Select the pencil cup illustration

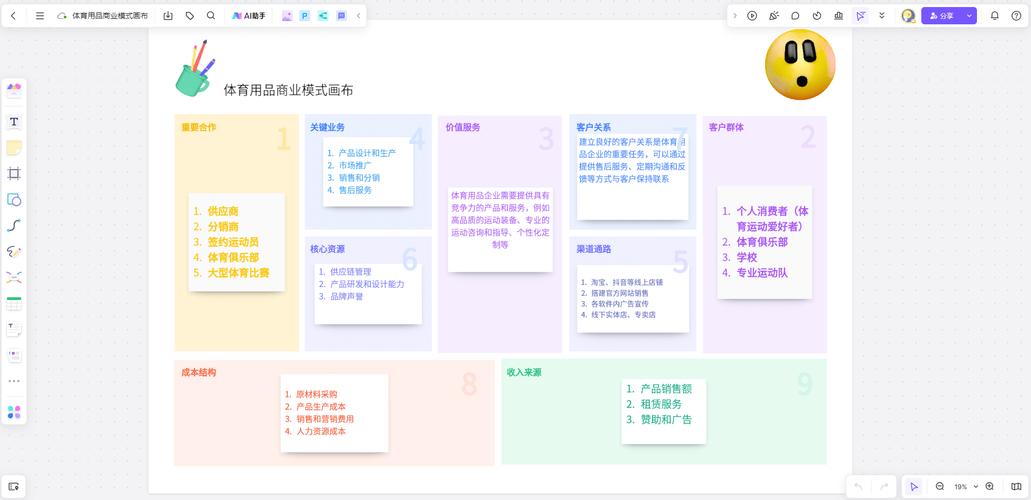195,68
